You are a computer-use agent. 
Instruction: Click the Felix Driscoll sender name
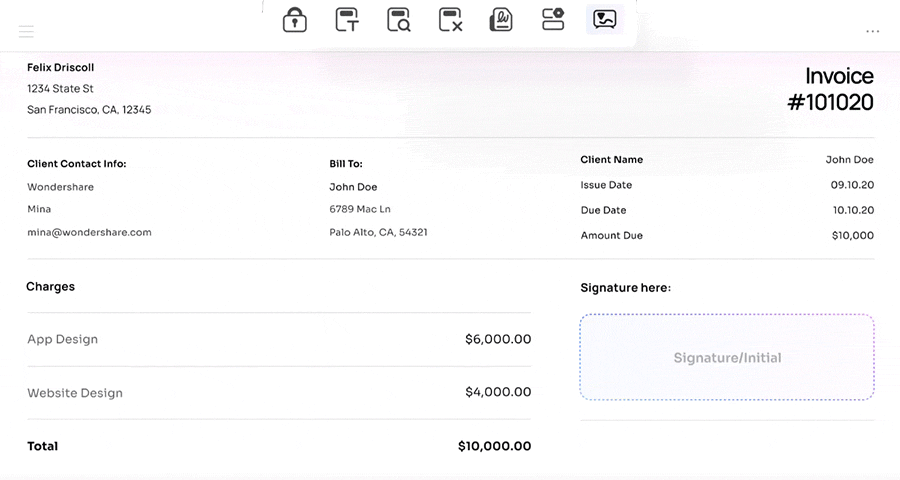pyautogui.click(x=60, y=67)
